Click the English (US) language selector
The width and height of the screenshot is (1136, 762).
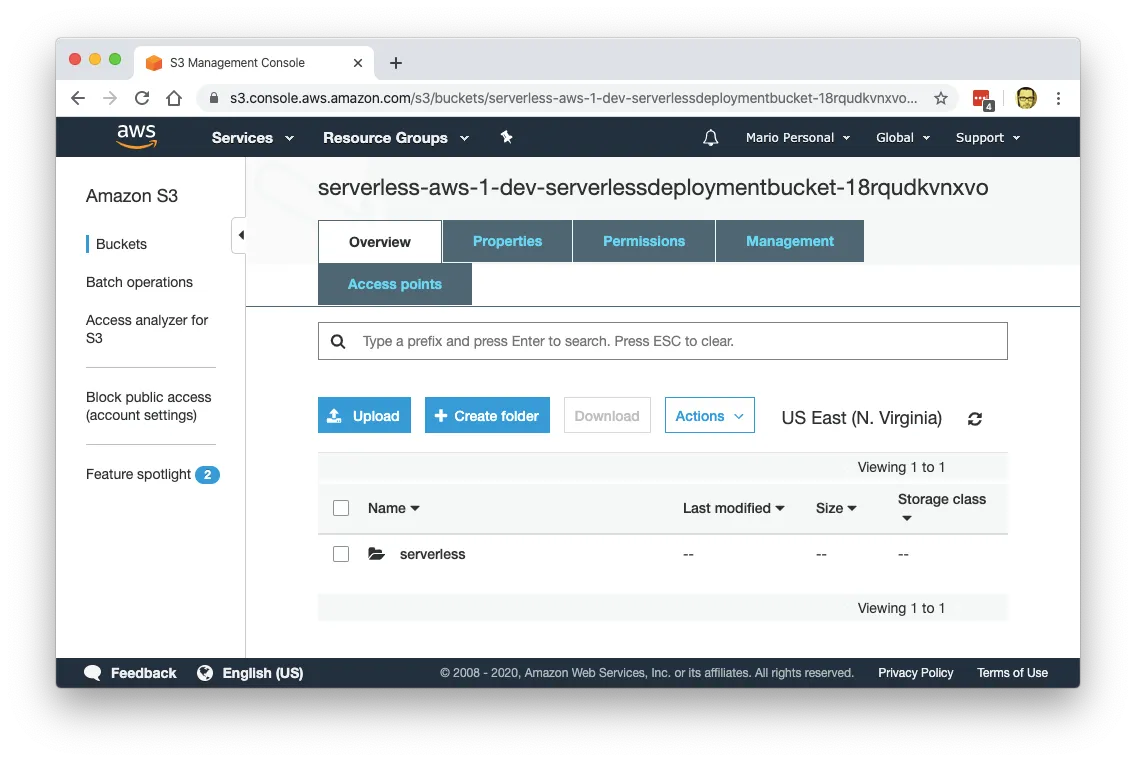coord(262,673)
